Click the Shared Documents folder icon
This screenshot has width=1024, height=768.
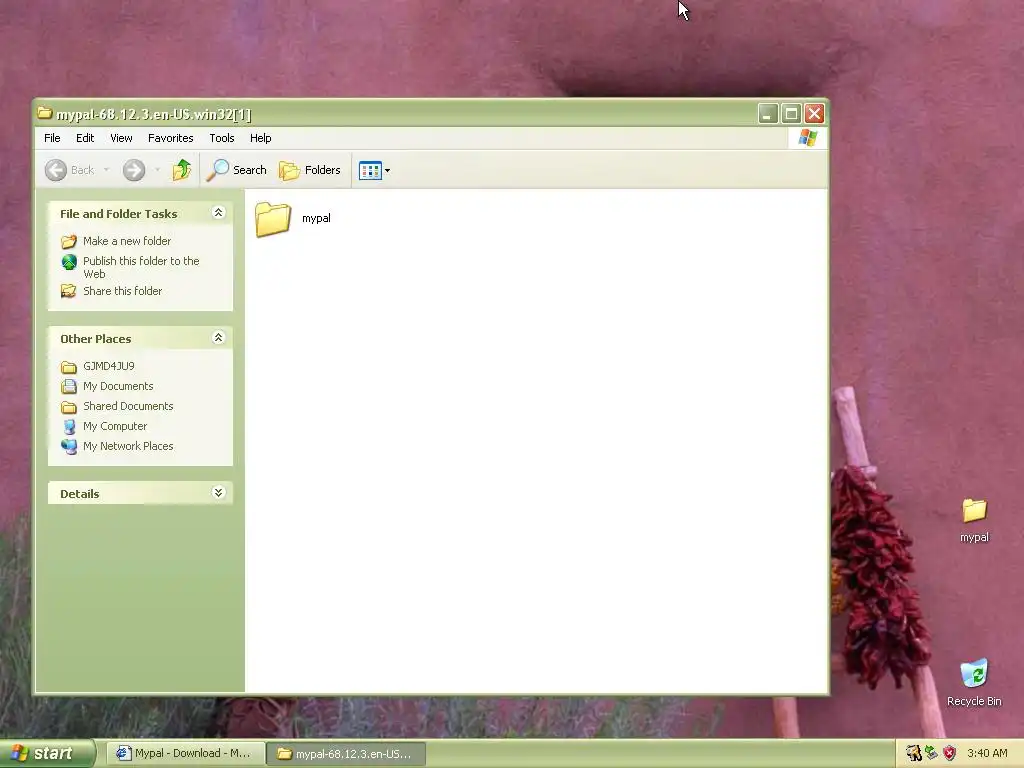[x=69, y=407]
